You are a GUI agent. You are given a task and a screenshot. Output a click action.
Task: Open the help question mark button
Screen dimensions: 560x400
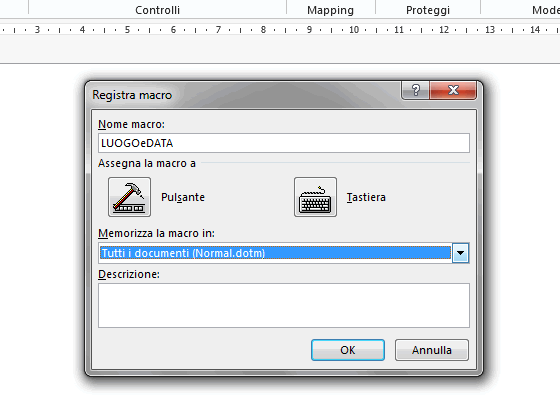(415, 90)
